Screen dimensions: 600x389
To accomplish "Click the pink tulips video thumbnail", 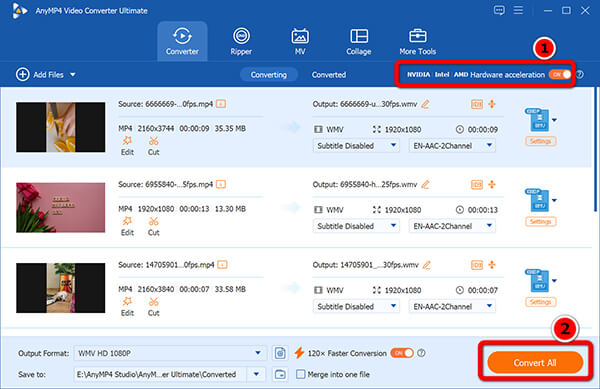I will [x=60, y=207].
